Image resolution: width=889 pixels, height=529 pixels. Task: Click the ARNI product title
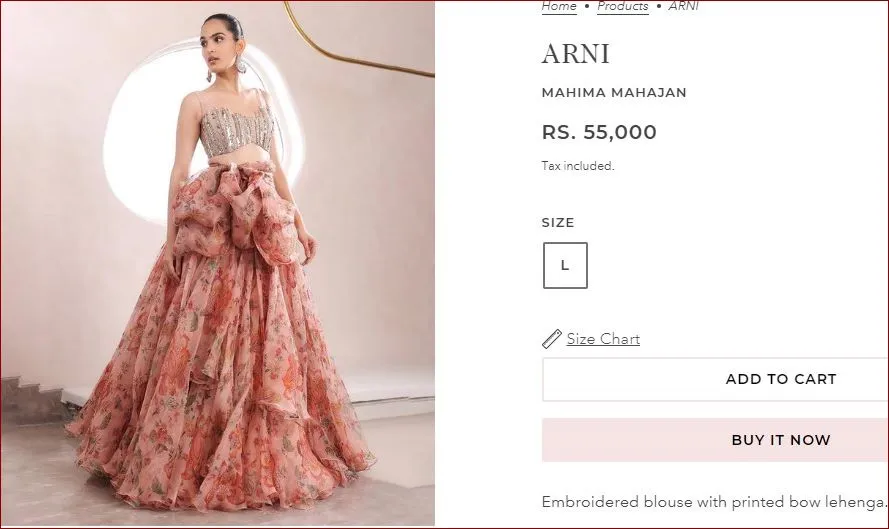click(575, 54)
